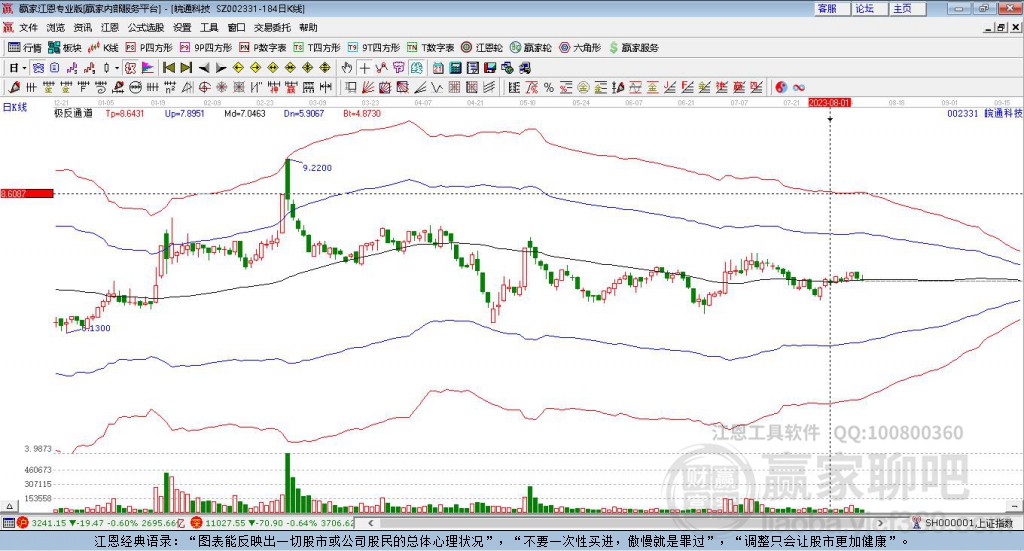
Task: Click the 深 Shenzhen index status icon
Action: pyautogui.click(x=196, y=523)
